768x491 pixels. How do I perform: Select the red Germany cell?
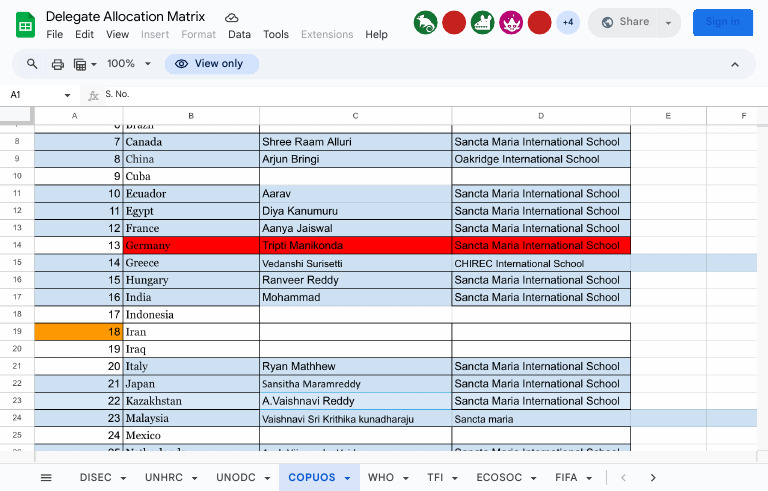(191, 245)
